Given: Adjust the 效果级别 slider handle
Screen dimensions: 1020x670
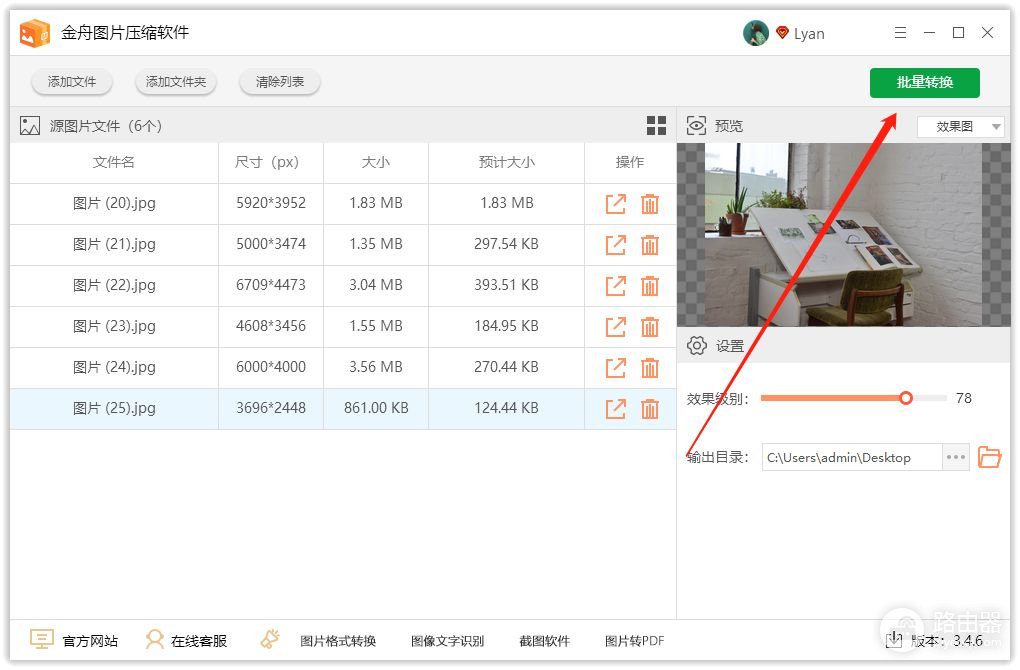Looking at the screenshot, I should tap(906, 398).
